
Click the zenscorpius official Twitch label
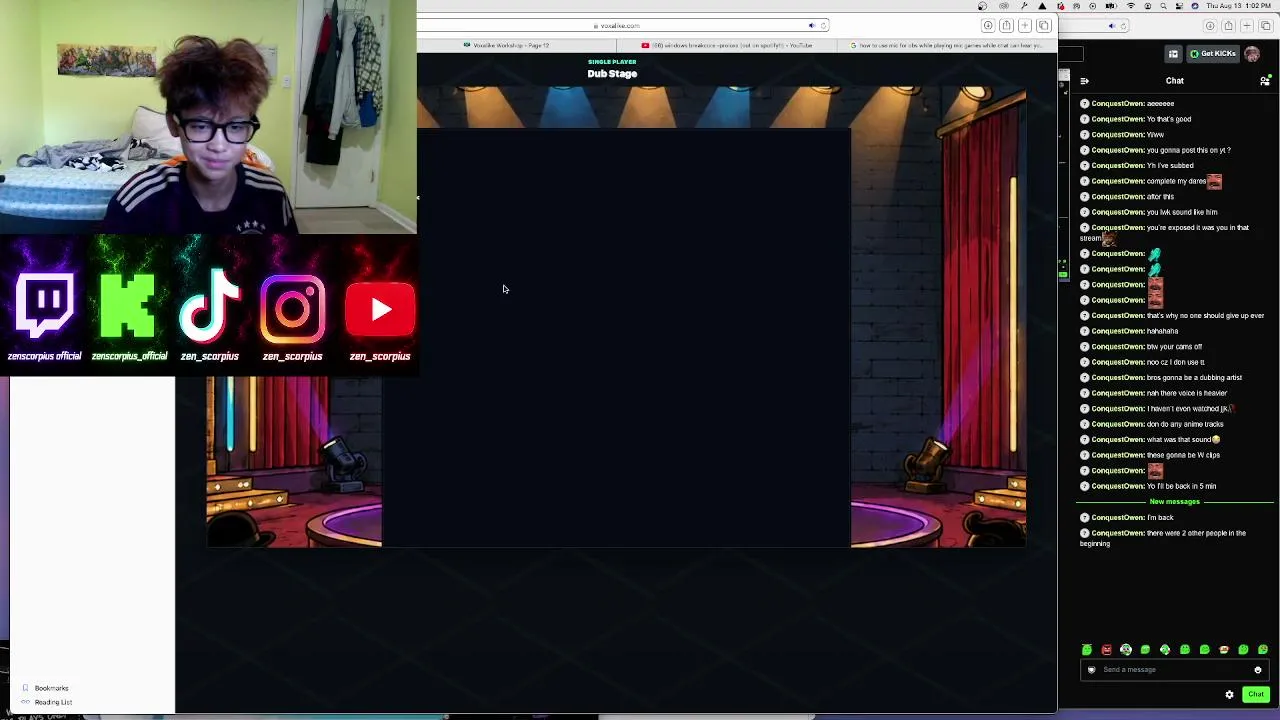tap(44, 356)
